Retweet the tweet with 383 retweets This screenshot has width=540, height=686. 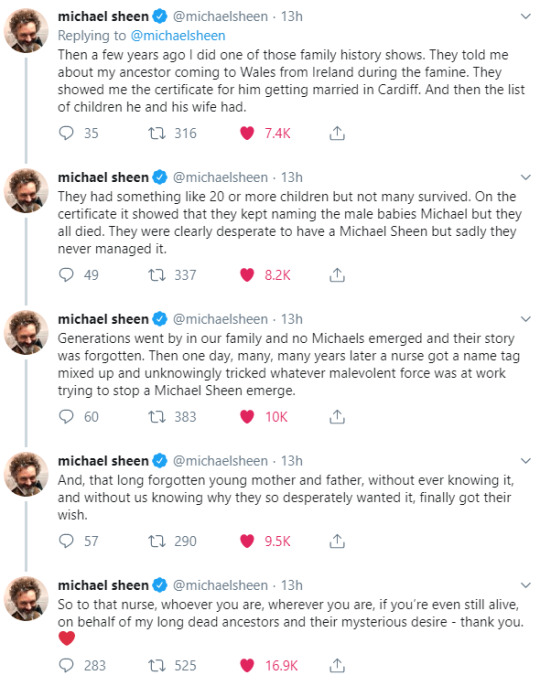[157, 416]
